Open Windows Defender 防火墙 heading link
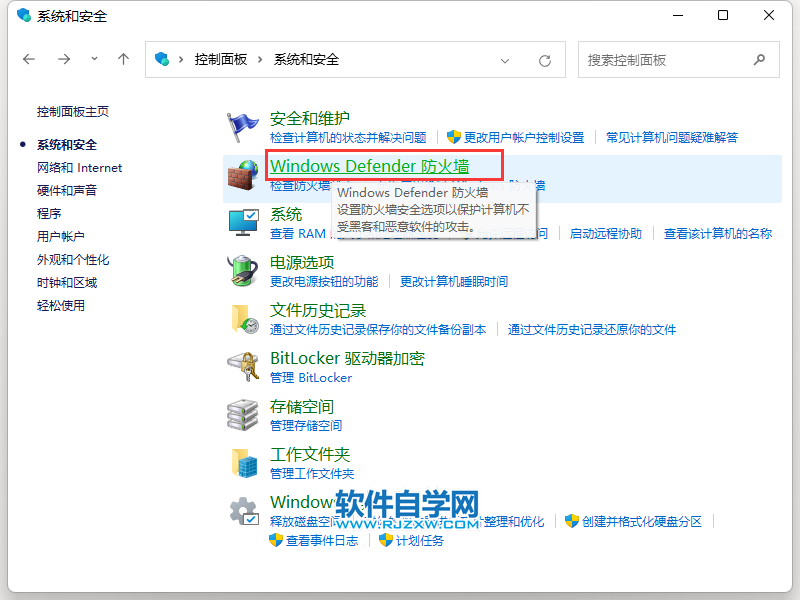Image resolution: width=800 pixels, height=600 pixels. tap(369, 166)
